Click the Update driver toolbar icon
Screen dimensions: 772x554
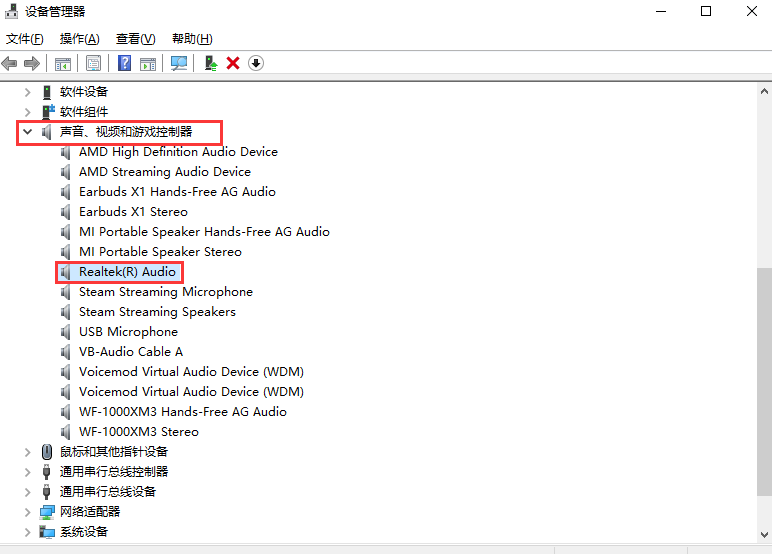[x=210, y=63]
